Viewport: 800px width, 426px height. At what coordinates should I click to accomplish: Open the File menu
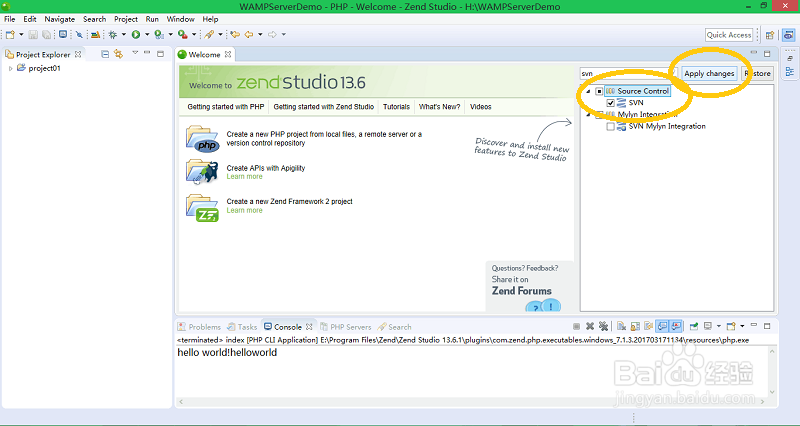tap(10, 19)
